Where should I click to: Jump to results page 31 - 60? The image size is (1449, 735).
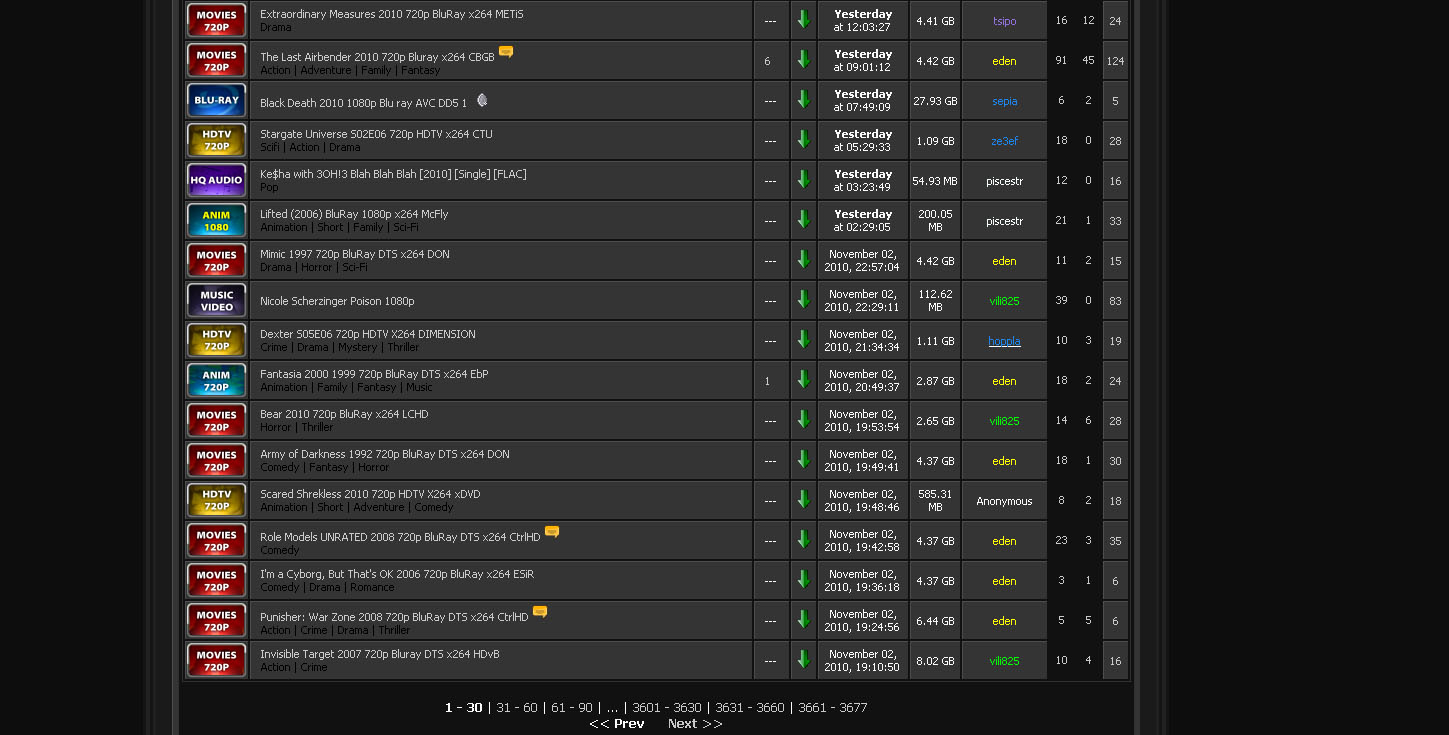tap(517, 708)
